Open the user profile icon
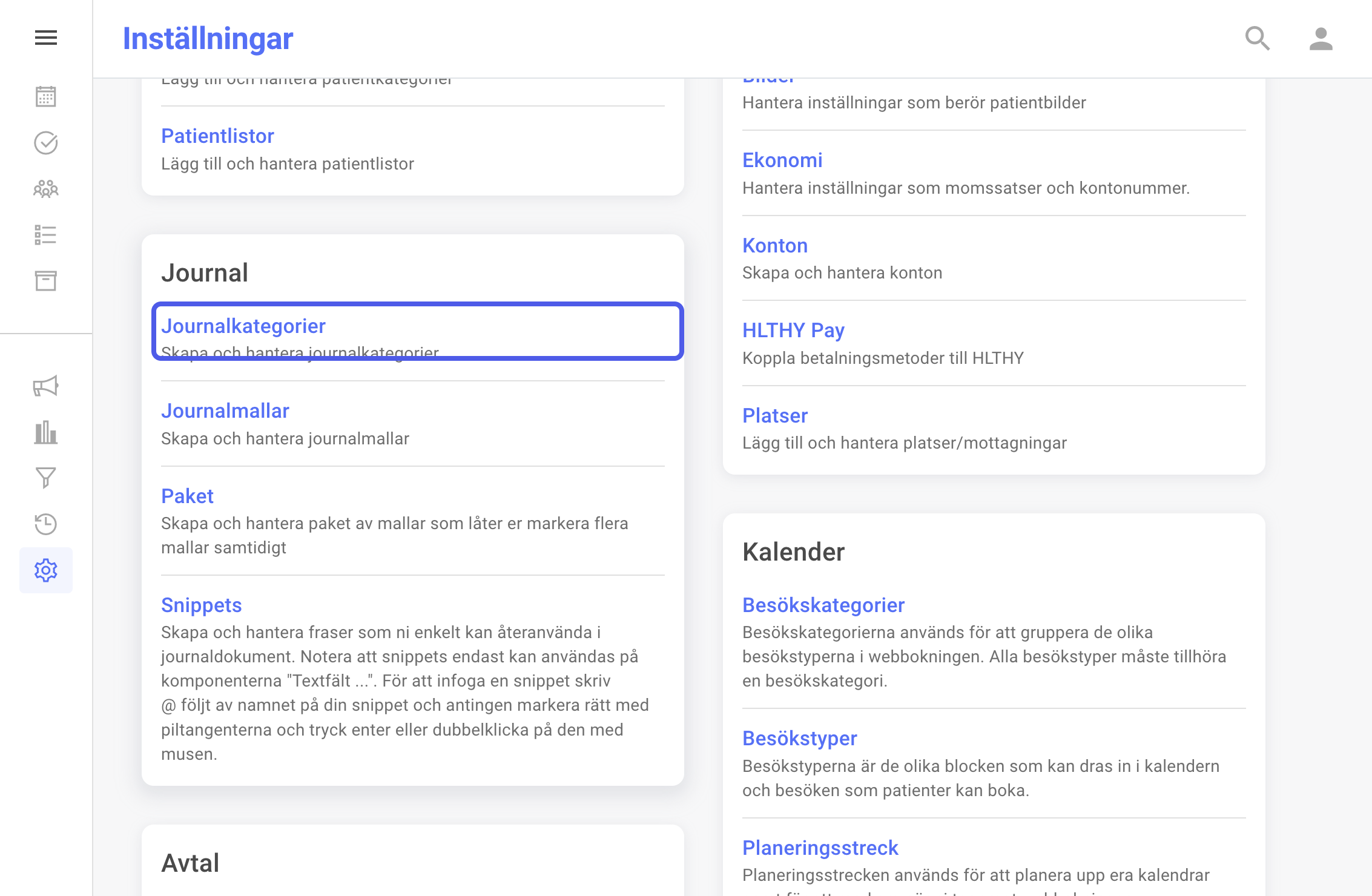Screen dimensions: 1372x896 pyautogui.click(x=1321, y=39)
